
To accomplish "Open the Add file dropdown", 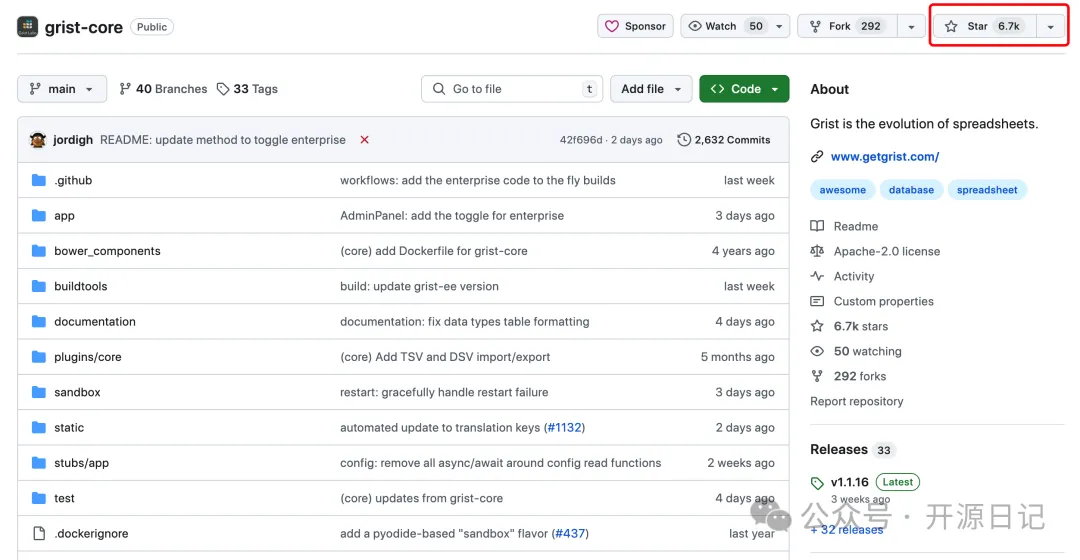I will click(x=650, y=89).
